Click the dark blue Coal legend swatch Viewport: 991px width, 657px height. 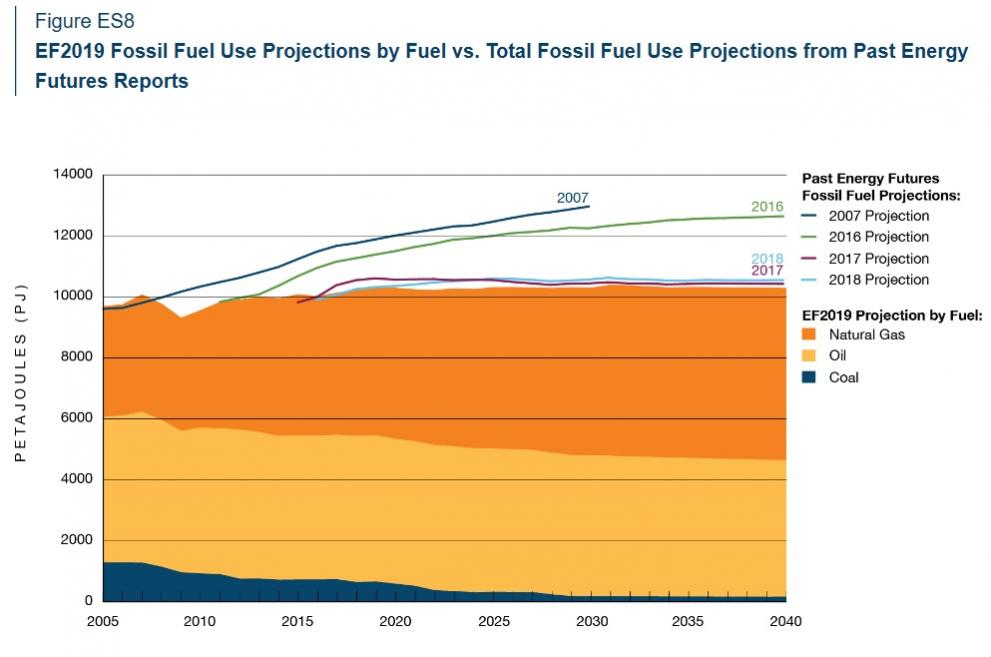click(810, 378)
